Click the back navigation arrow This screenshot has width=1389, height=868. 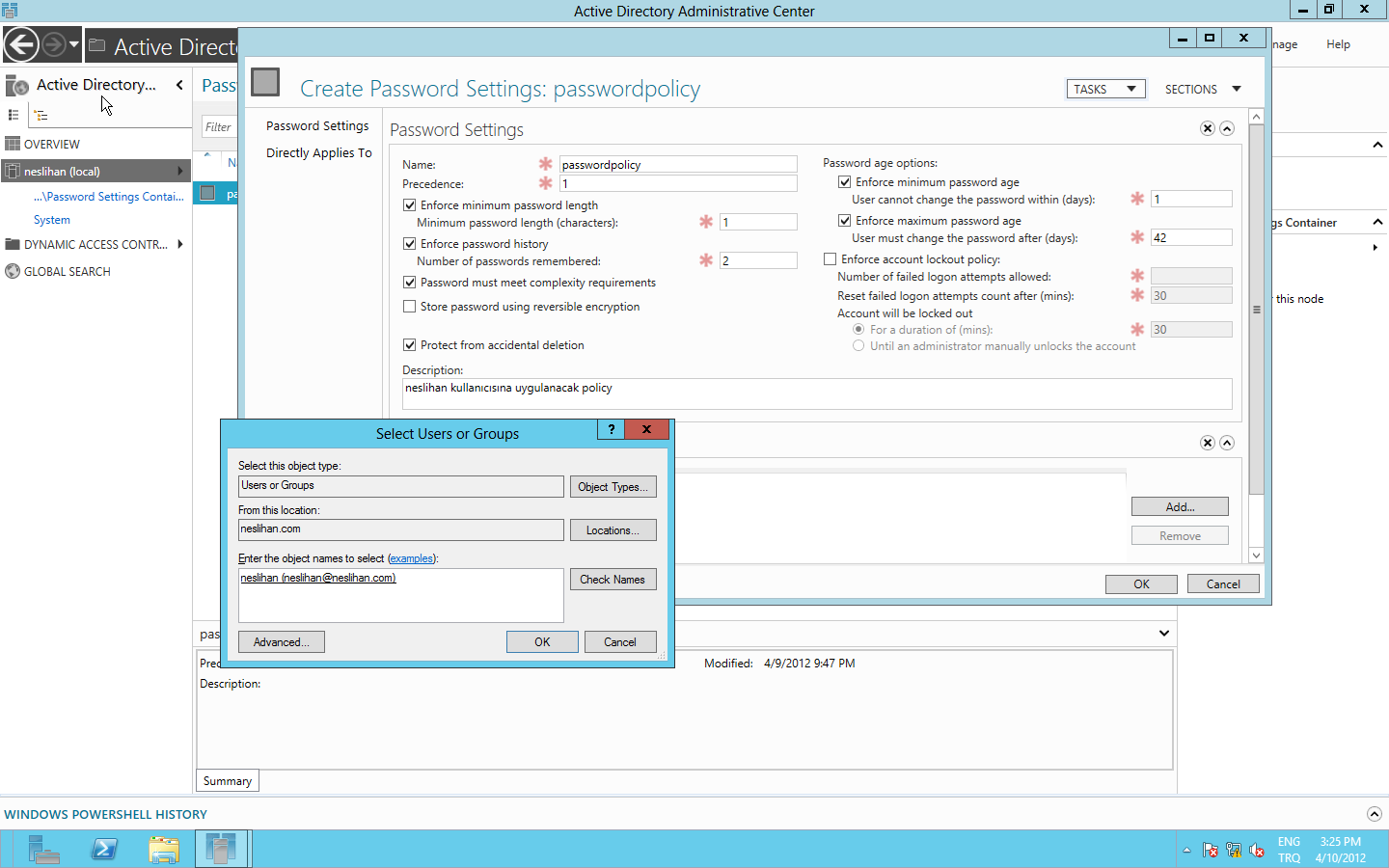pos(21,44)
